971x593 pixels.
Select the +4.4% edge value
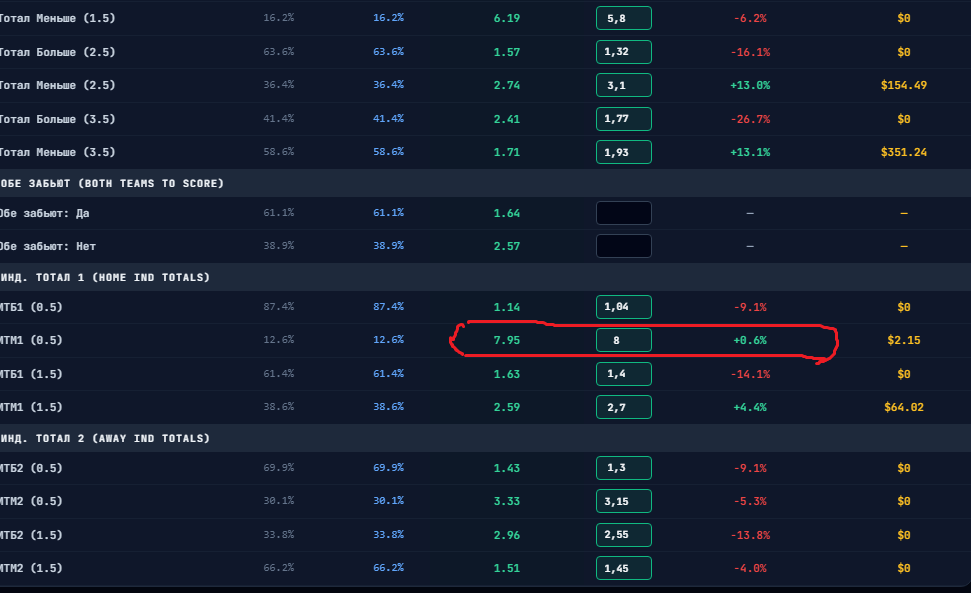750,407
